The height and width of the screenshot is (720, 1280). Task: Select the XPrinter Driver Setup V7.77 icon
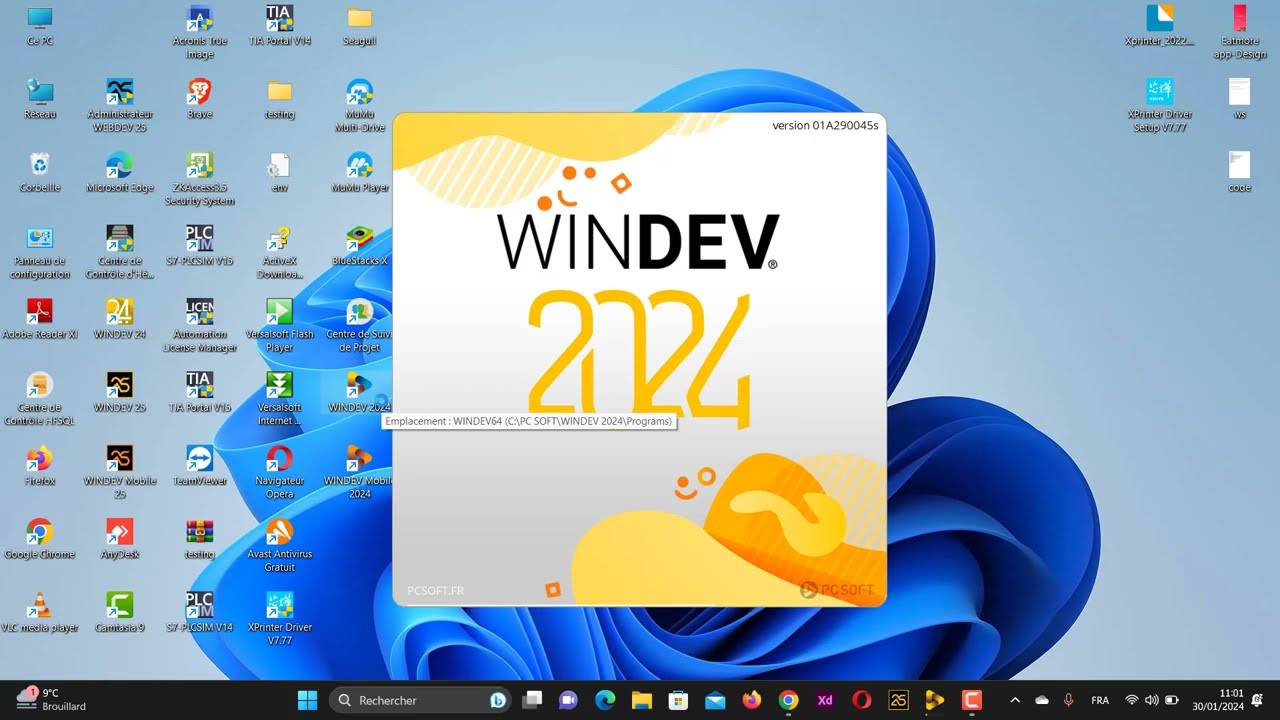click(1160, 105)
